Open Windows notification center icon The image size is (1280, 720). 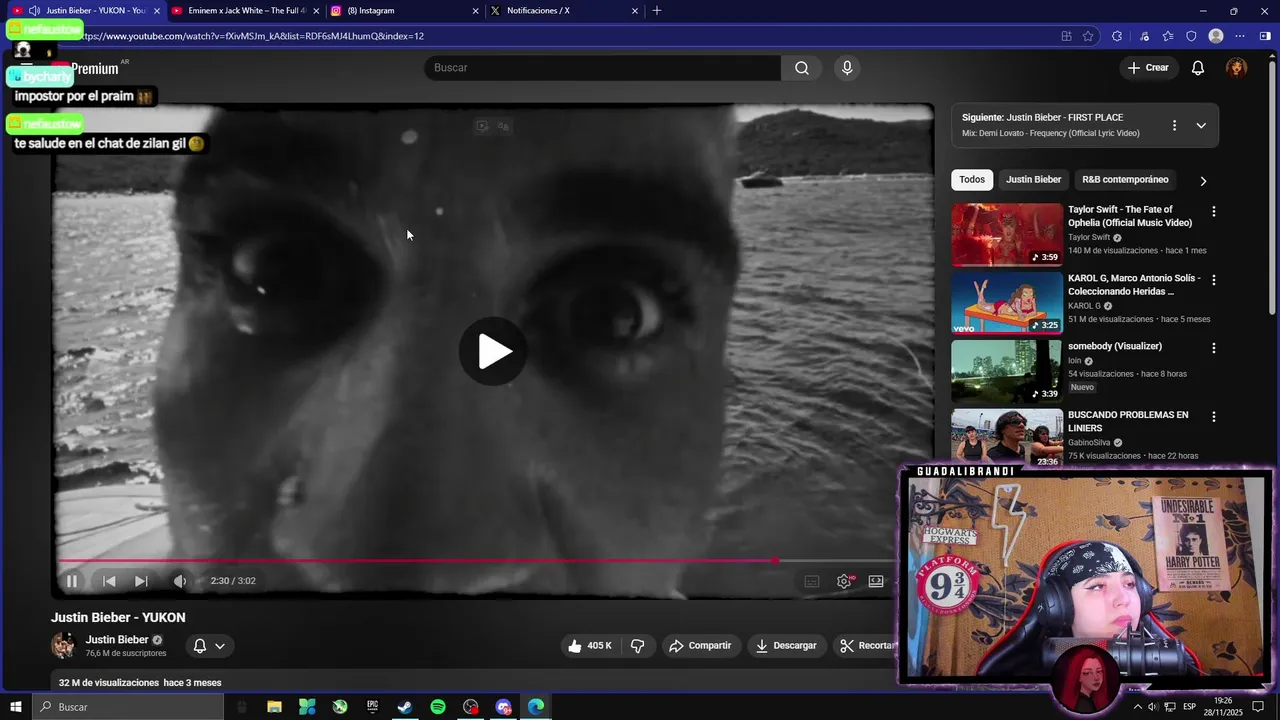click(1258, 707)
